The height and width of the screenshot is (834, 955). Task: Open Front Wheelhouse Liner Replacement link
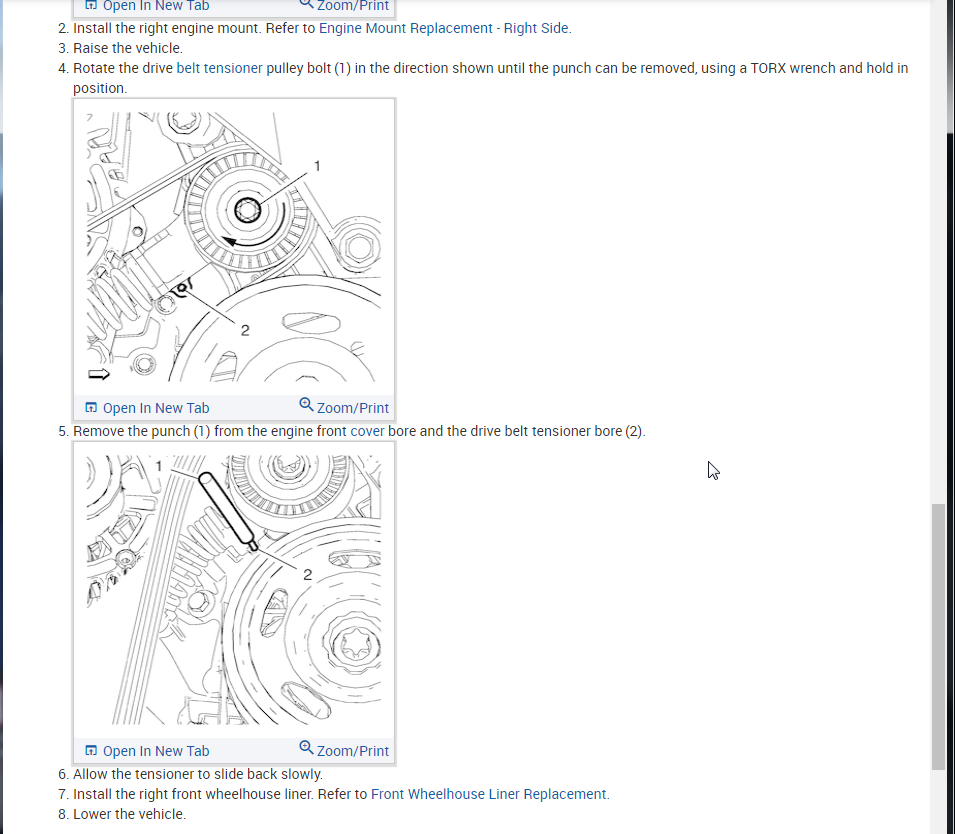click(488, 794)
